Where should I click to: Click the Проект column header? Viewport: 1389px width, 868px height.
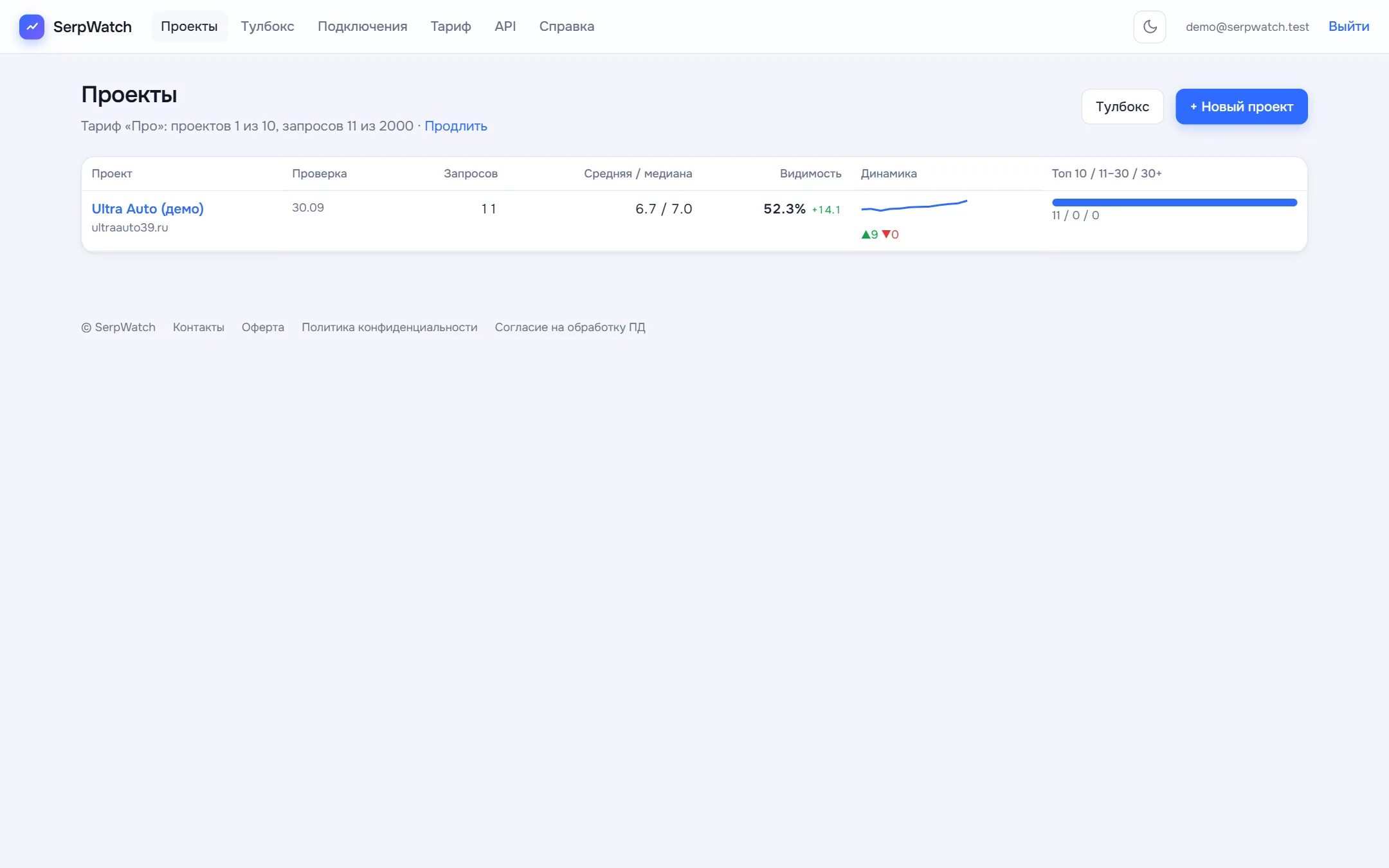point(112,174)
